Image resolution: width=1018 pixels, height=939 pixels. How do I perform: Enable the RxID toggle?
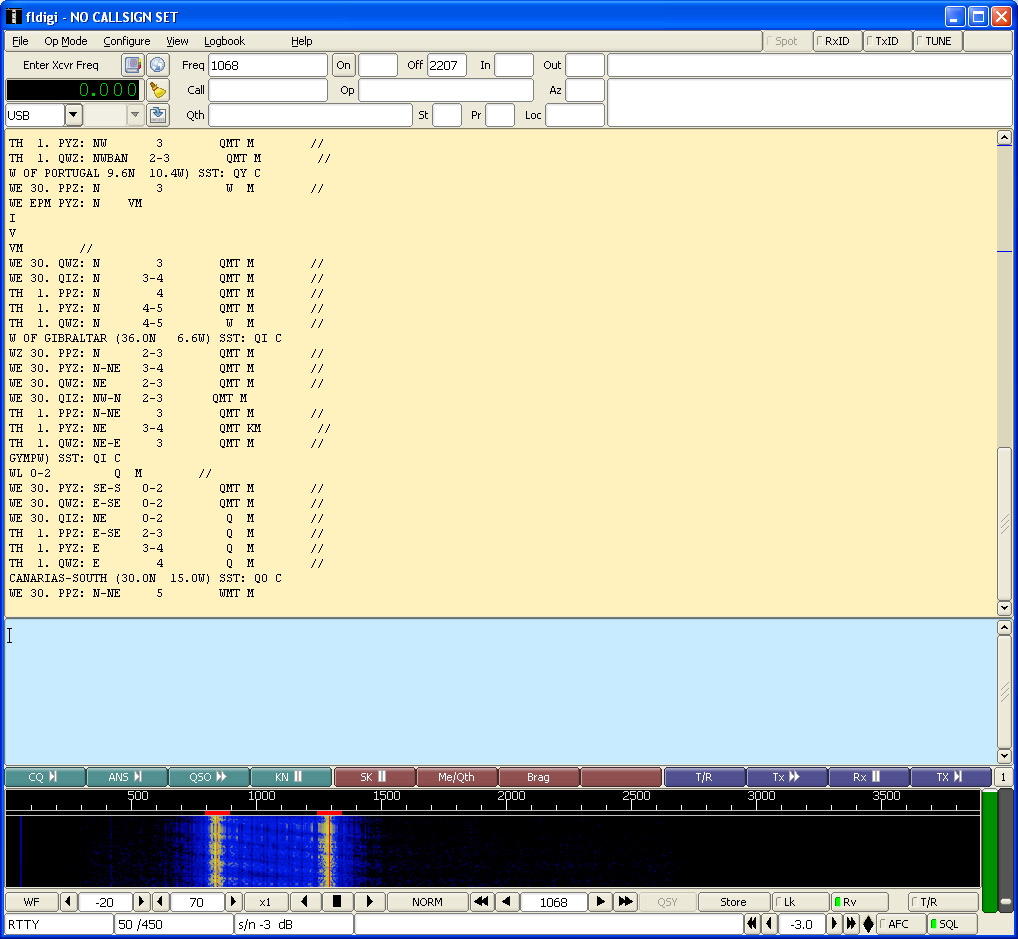click(x=838, y=41)
